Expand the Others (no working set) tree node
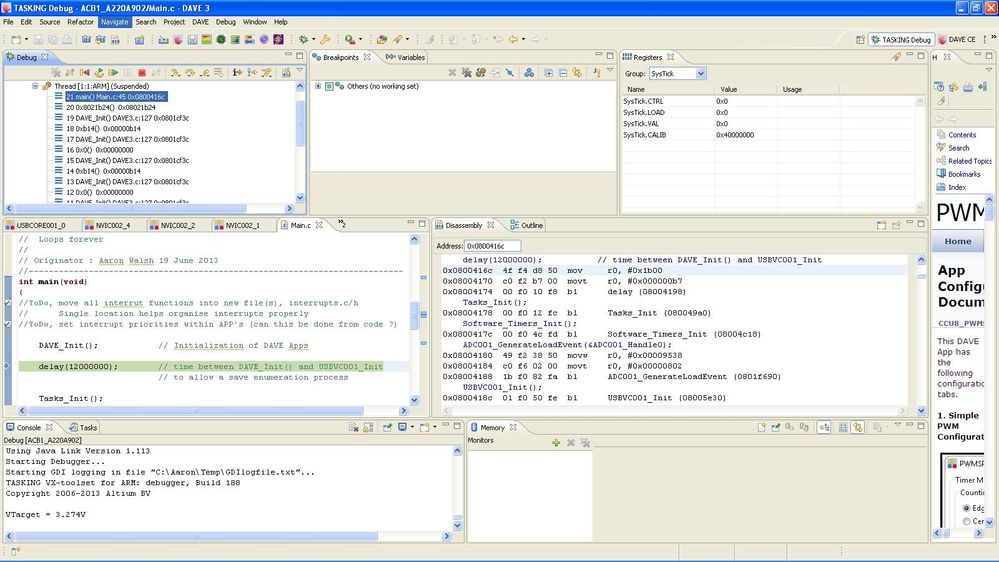This screenshot has height=562, width=999. (318, 86)
